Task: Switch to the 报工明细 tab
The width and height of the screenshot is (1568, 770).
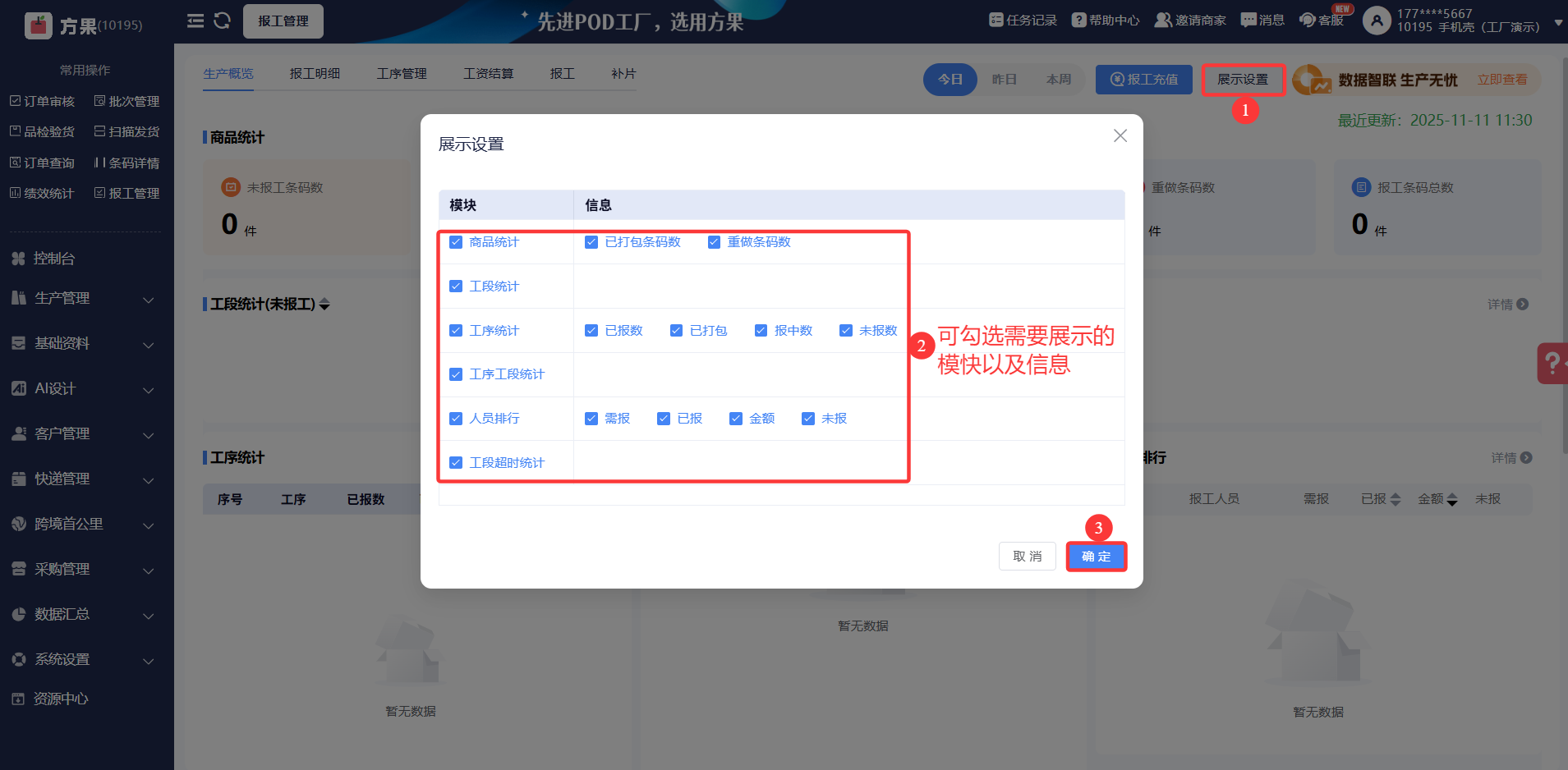Action: 315,74
